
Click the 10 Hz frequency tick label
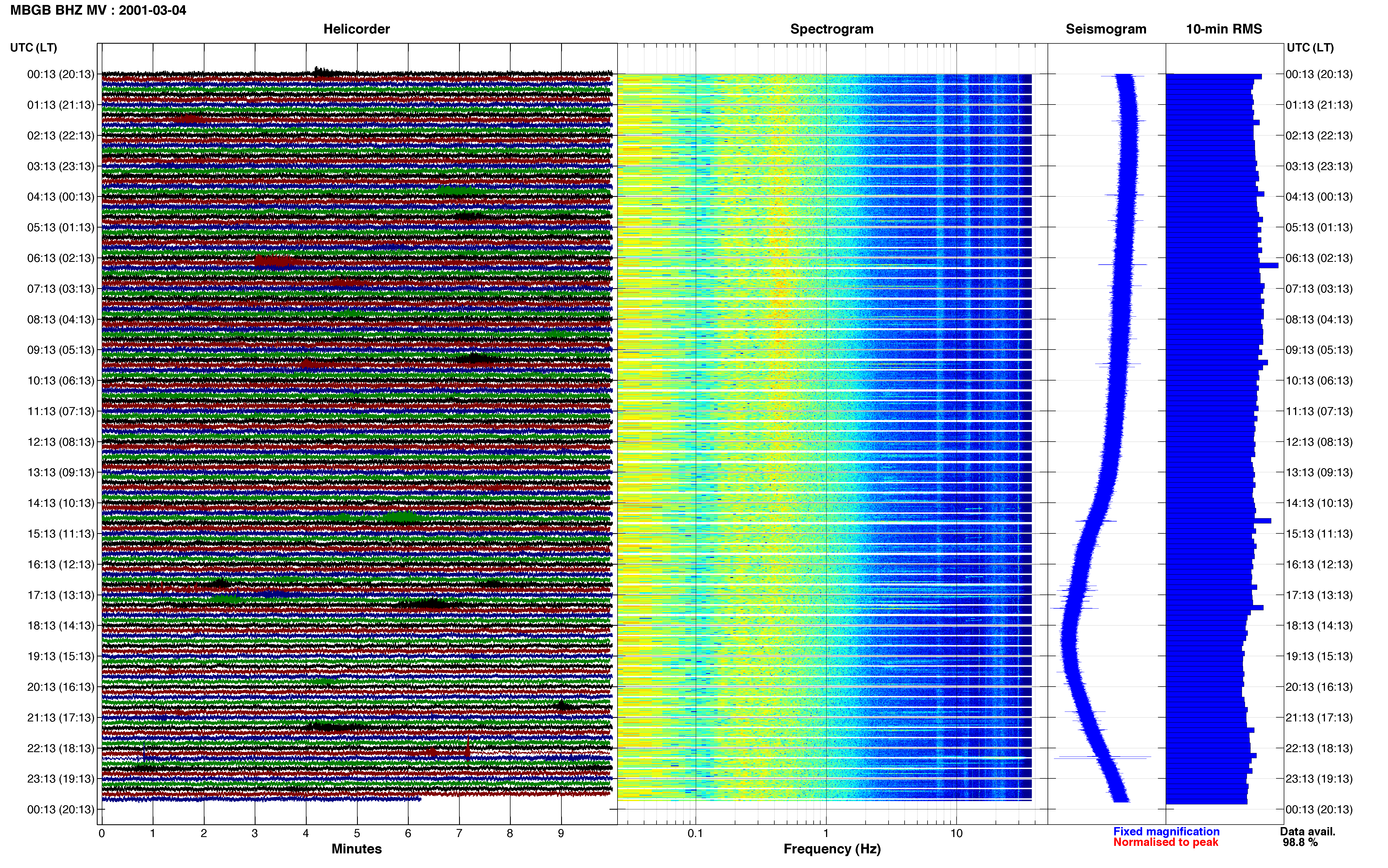pos(956,833)
